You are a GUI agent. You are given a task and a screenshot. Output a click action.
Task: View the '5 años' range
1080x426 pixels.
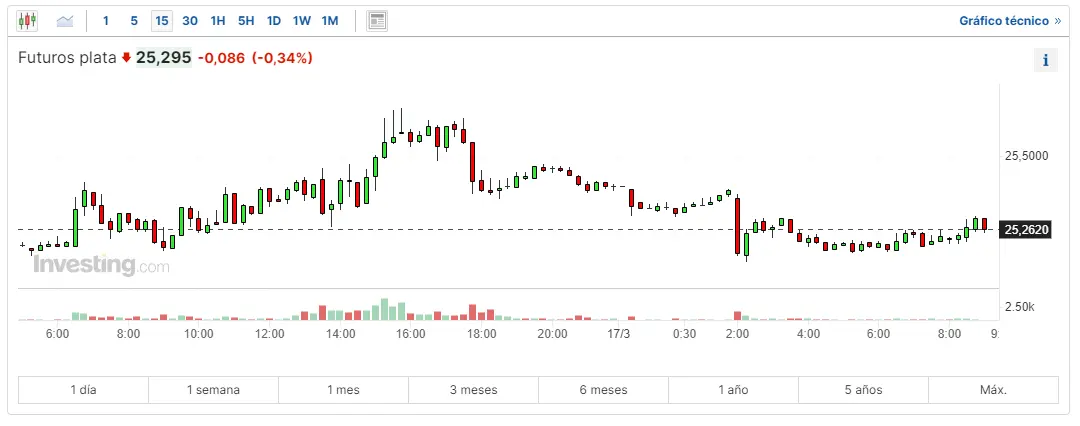(863, 390)
